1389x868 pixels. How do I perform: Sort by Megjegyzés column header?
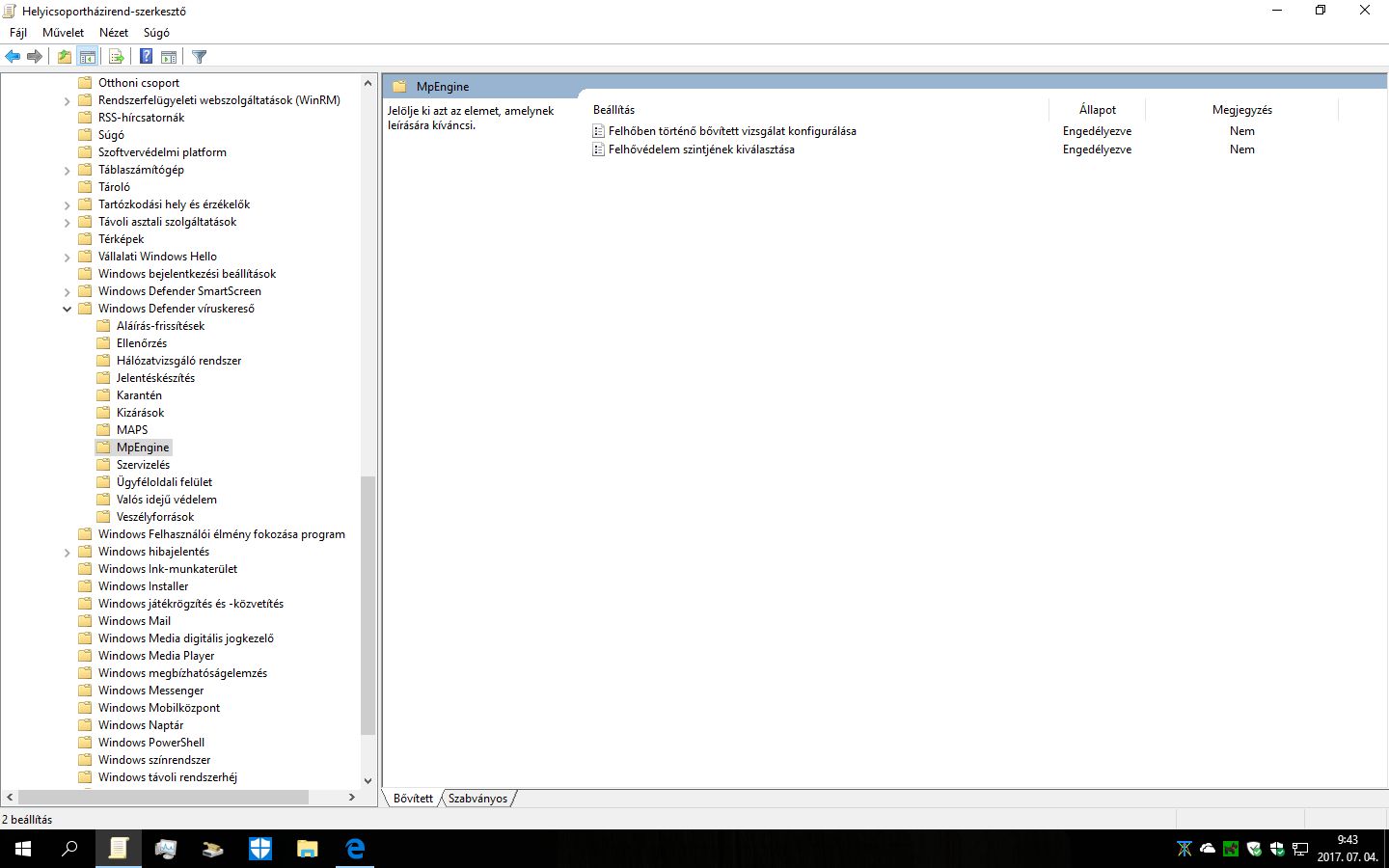1241,110
